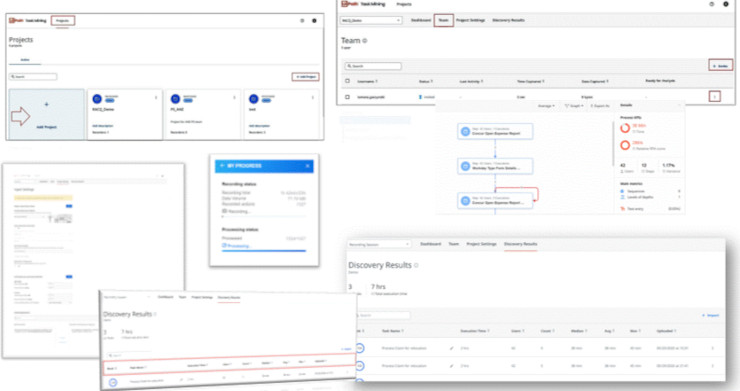Image resolution: width=740 pixels, height=391 pixels.
Task: Click the search field in right Discovery Results window
Action: [x=382, y=315]
